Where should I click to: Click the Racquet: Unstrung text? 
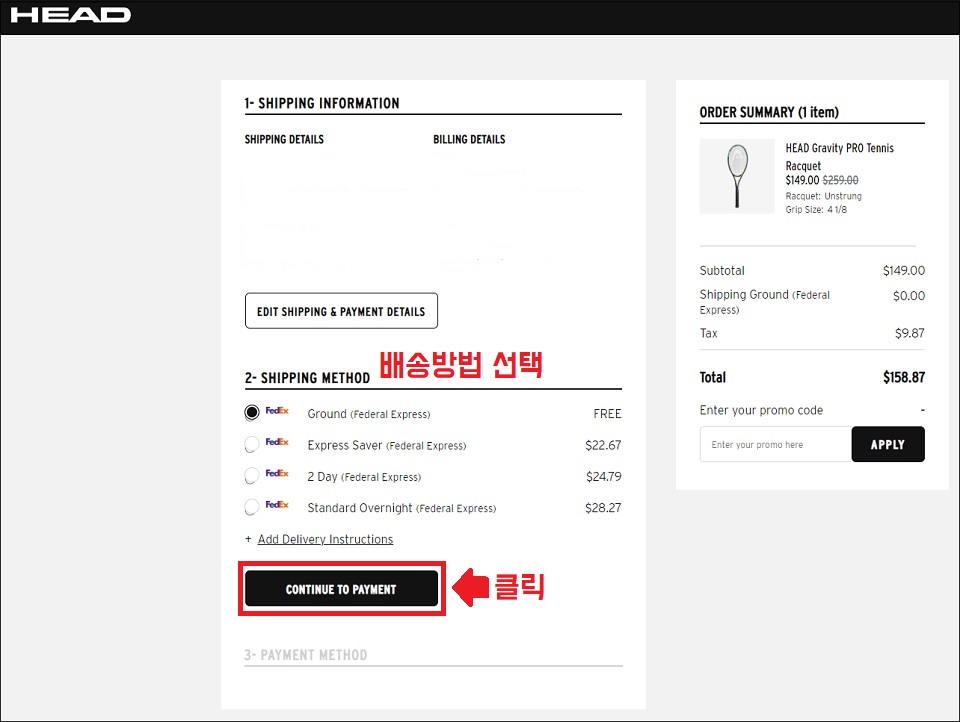click(823, 196)
